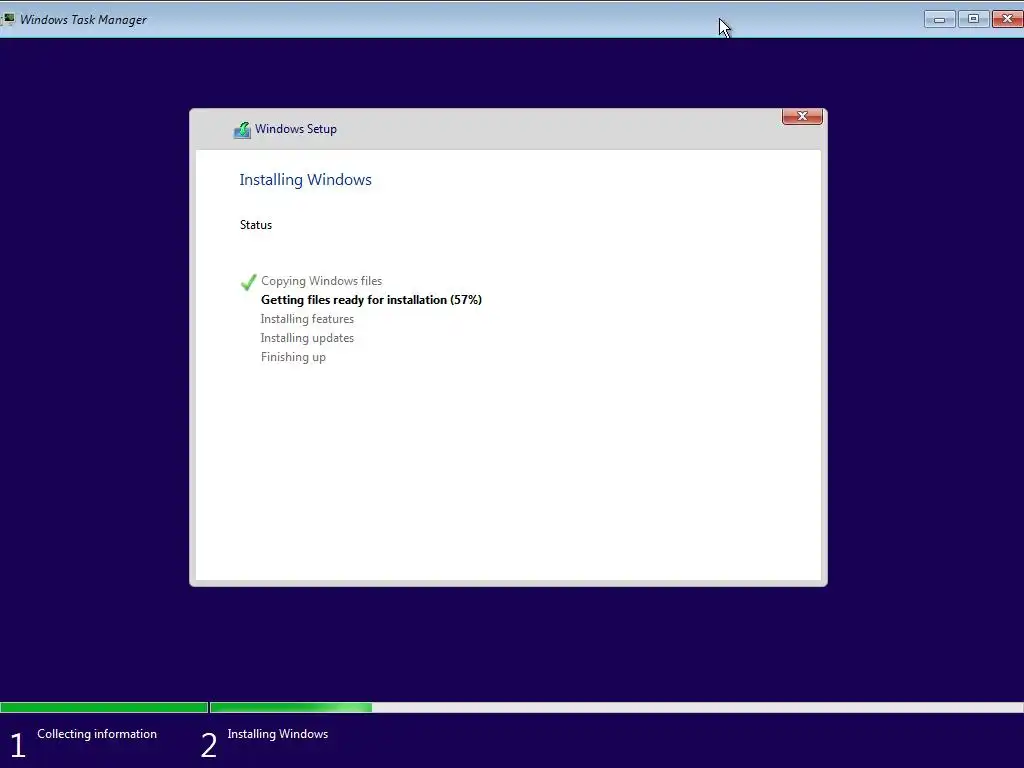Image resolution: width=1024 pixels, height=768 pixels.
Task: Click 'Installing features' status line
Action: (307, 319)
